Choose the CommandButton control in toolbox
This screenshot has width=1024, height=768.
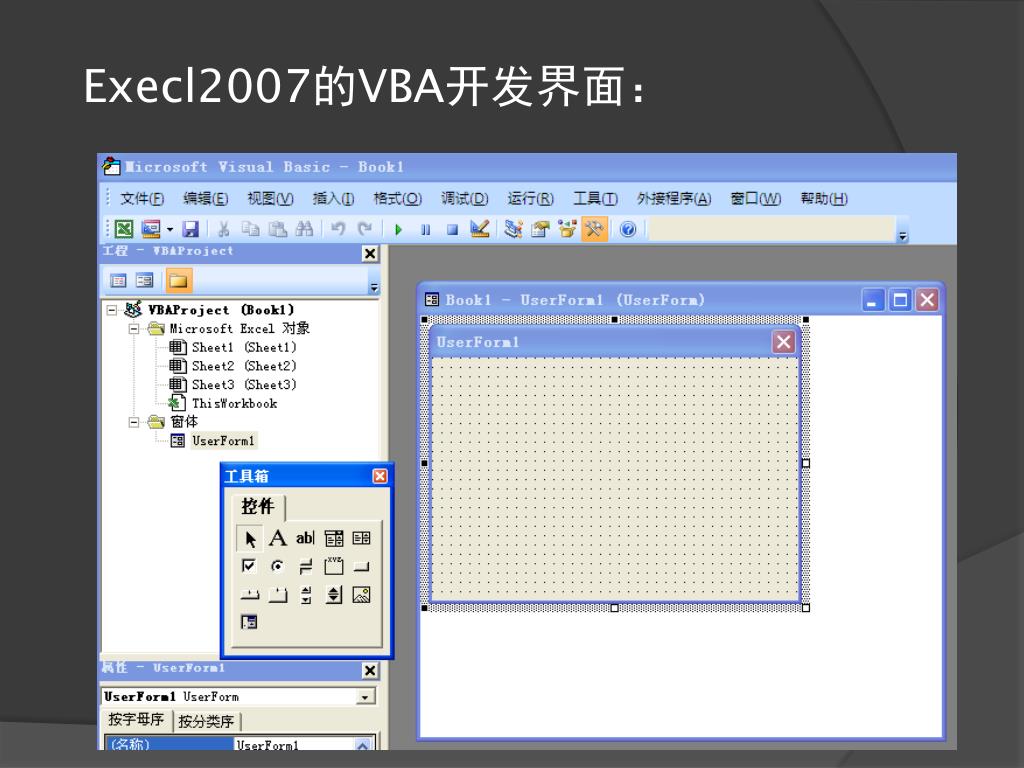click(361, 566)
